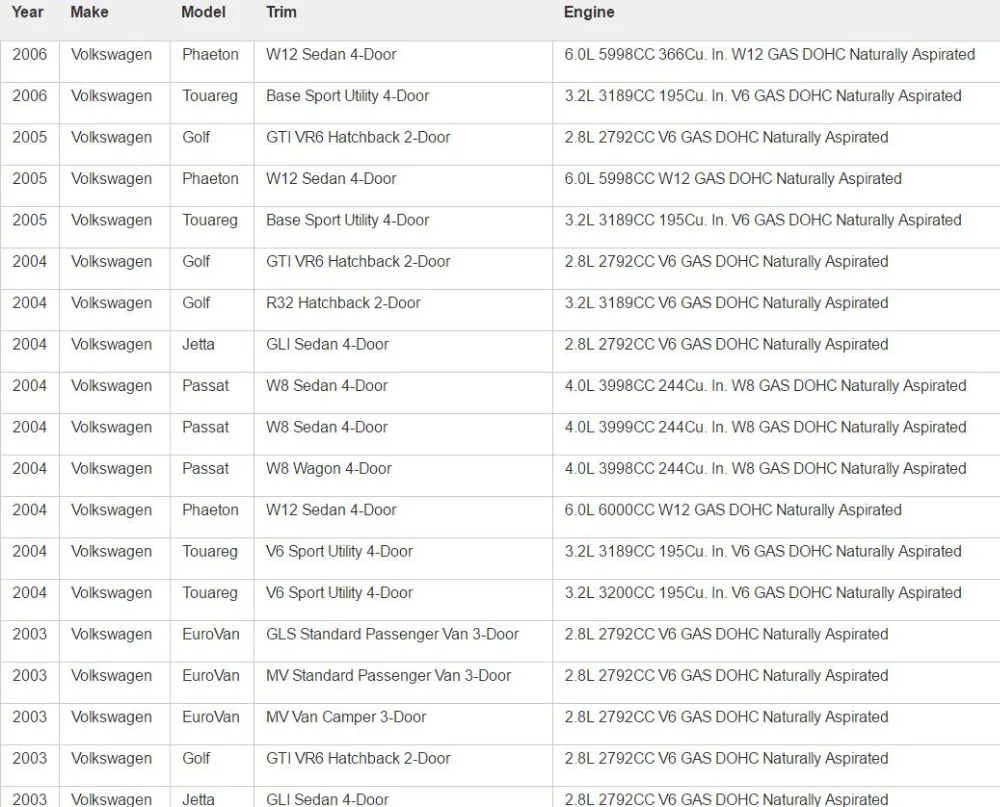
Task: Click Passat in the W8 Wagon row
Action: coord(205,469)
